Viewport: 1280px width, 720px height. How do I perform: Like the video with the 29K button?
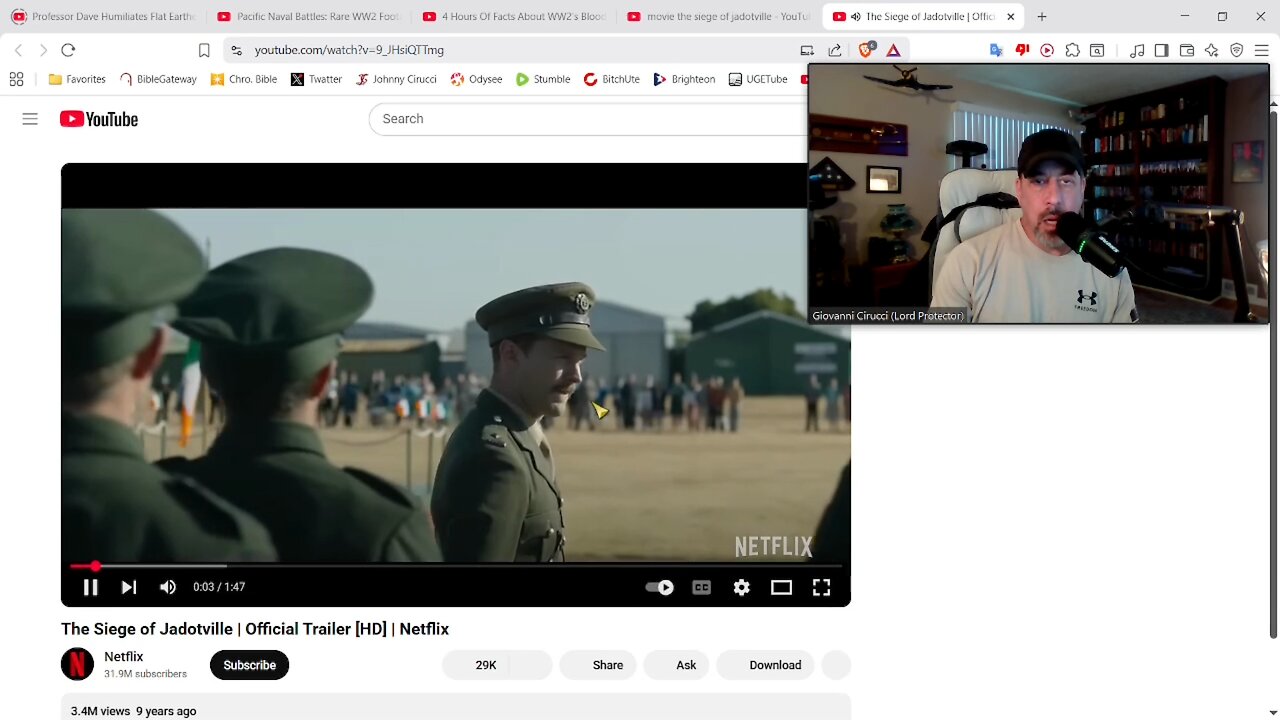coord(476,665)
